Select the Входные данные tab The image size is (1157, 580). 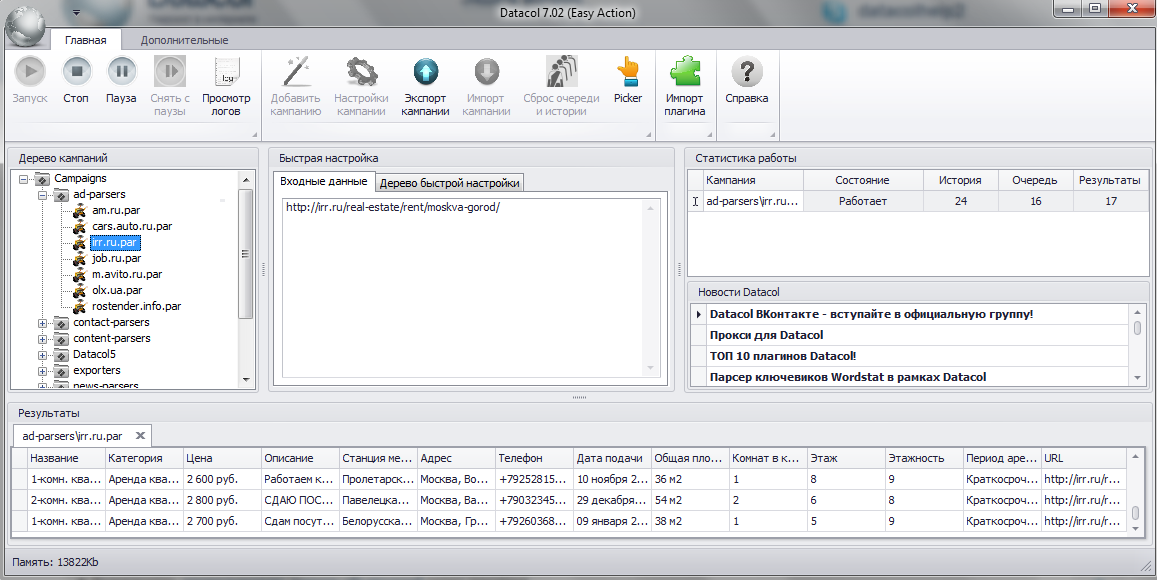click(323, 181)
